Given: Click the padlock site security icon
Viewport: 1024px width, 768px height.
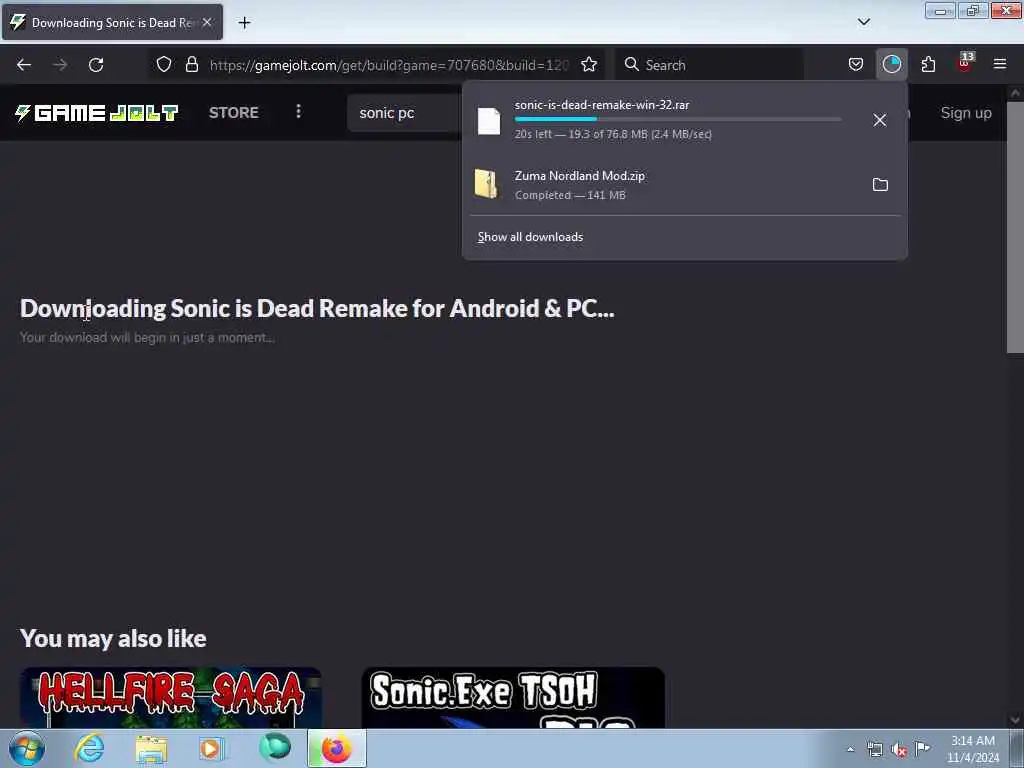Looking at the screenshot, I should point(191,65).
